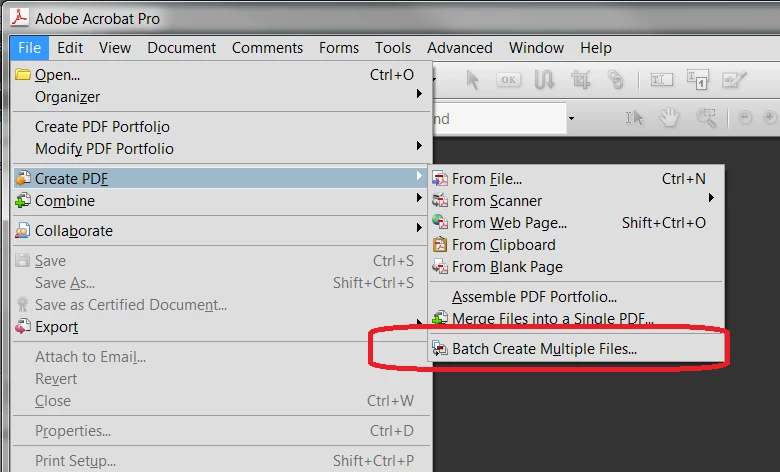Click the Collaborate menu icon
The image size is (780, 472).
click(x=23, y=230)
